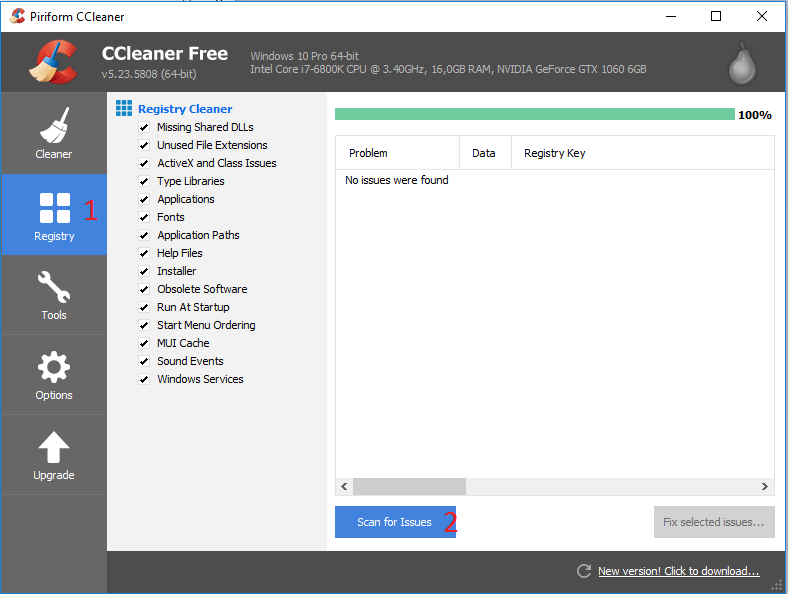Uncheck Missing Shared DLLs
Screen dimensions: 788x594
coord(144,127)
